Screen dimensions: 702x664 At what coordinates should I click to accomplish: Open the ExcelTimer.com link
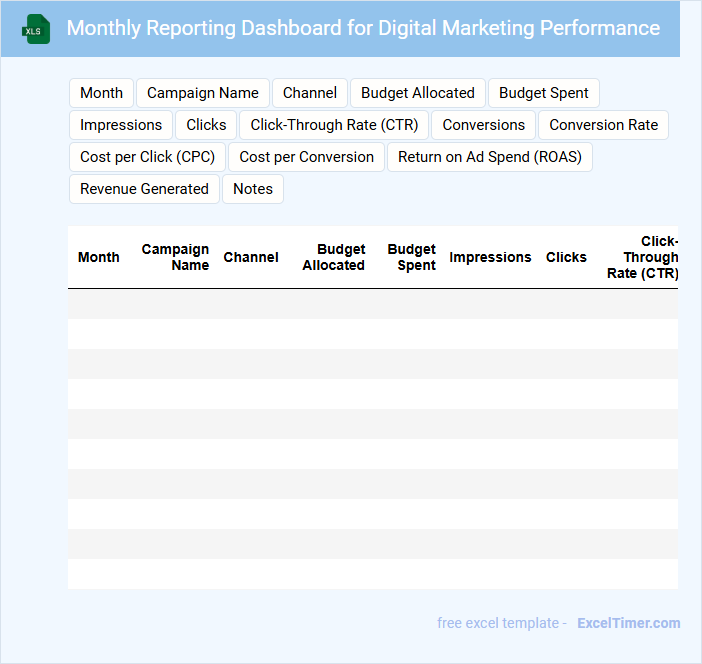tap(628, 623)
